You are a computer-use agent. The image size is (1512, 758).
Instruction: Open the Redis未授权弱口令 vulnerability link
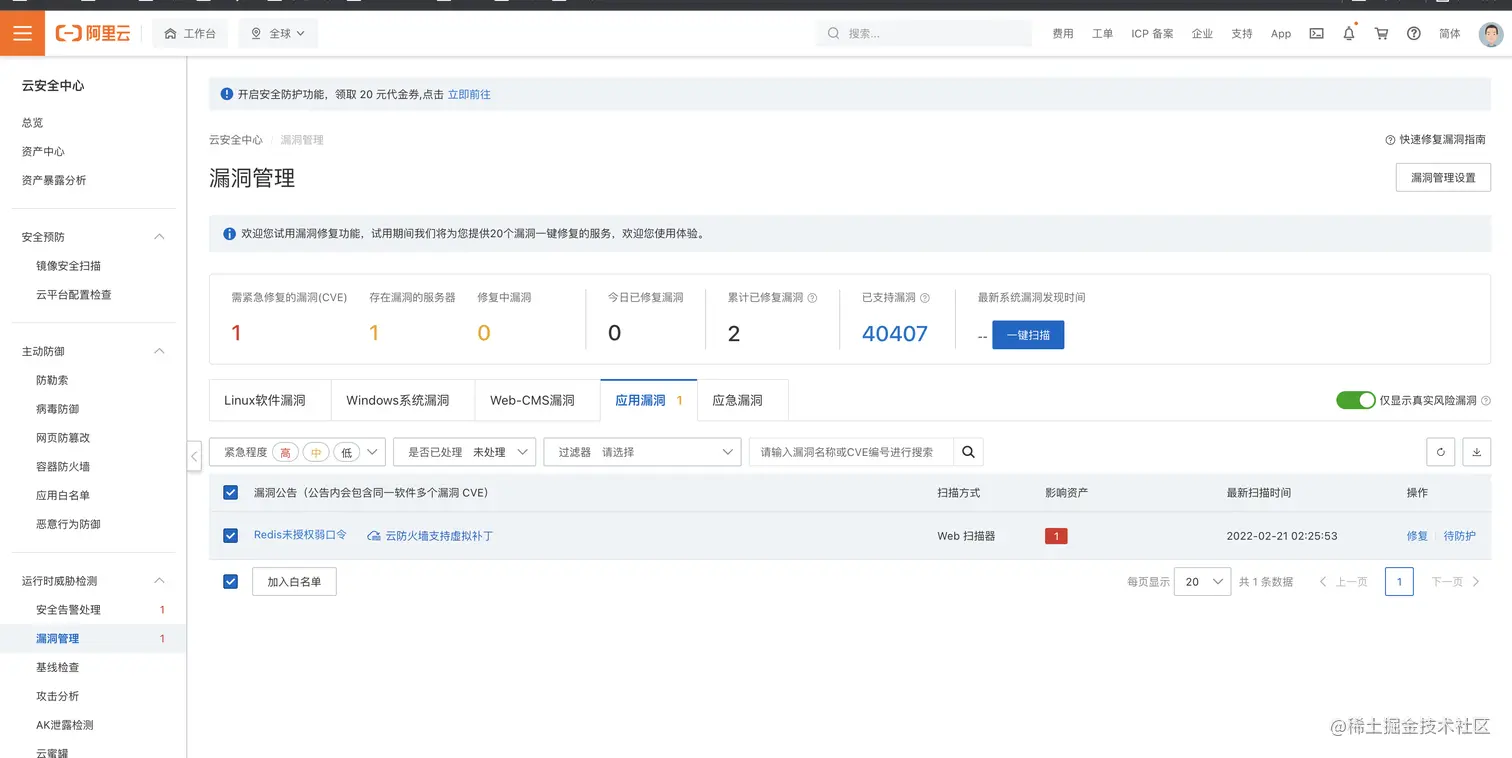click(300, 535)
